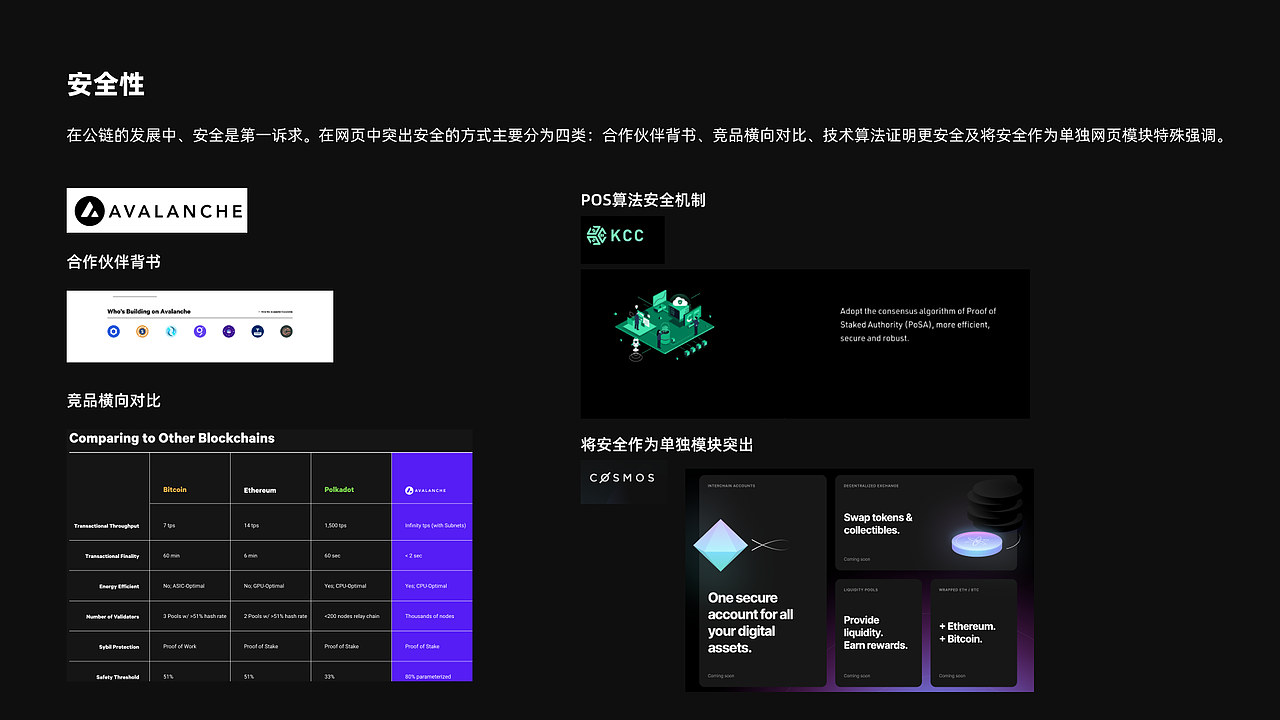This screenshot has height=720, width=1280.
Task: Click the 'Transactional Throughput' row label
Action: click(106, 526)
